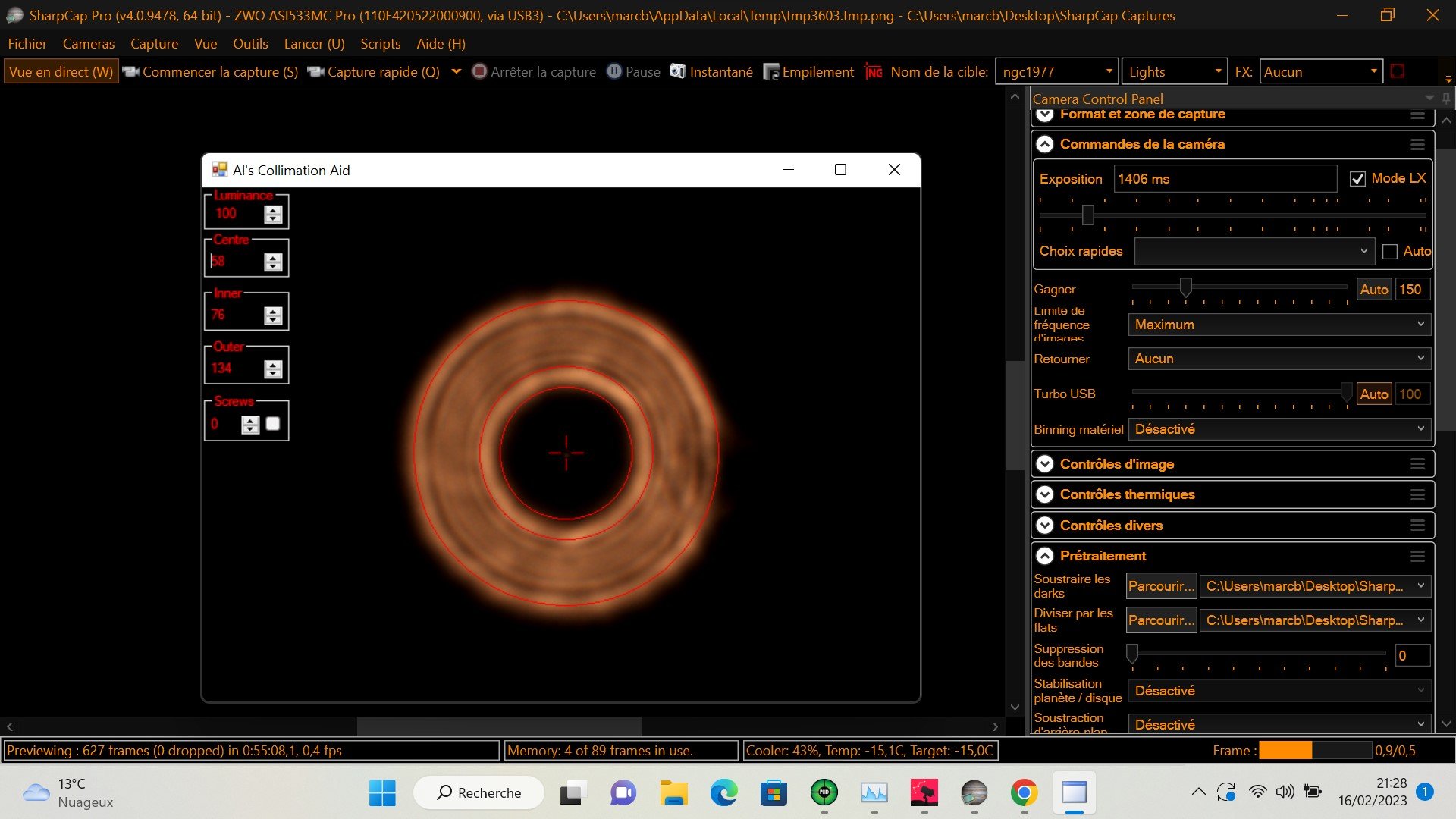Click Capture rapide (Q)
Image resolution: width=1456 pixels, height=819 pixels.
(374, 72)
